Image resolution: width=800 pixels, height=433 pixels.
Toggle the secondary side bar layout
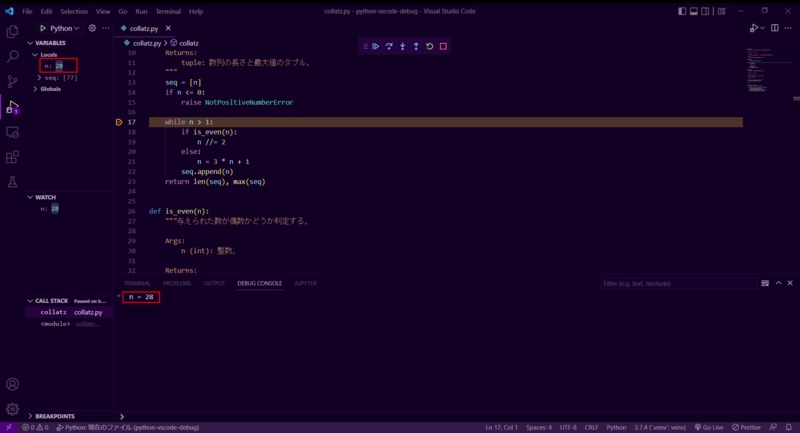(706, 11)
